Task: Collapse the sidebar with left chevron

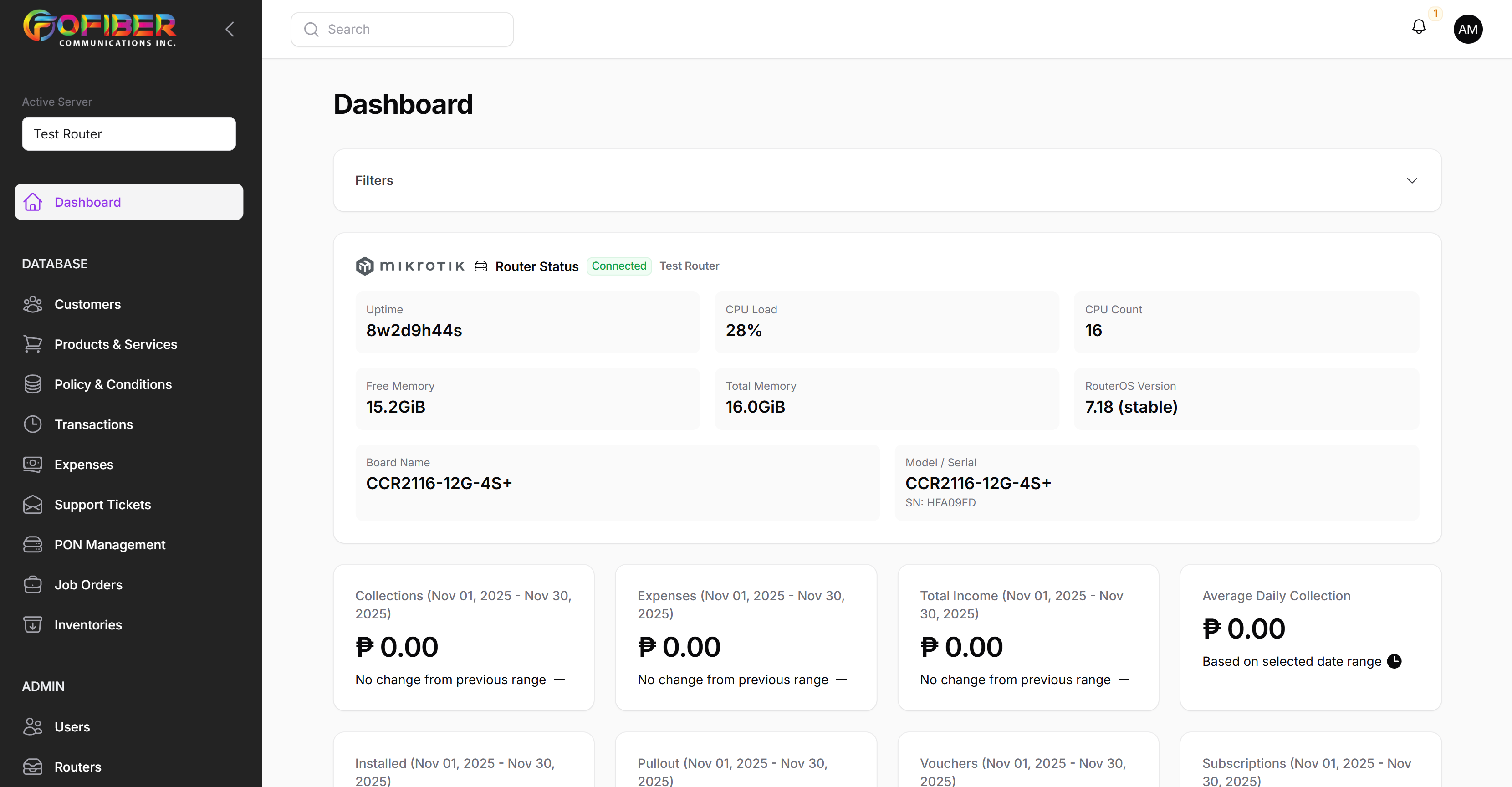Action: pos(230,29)
